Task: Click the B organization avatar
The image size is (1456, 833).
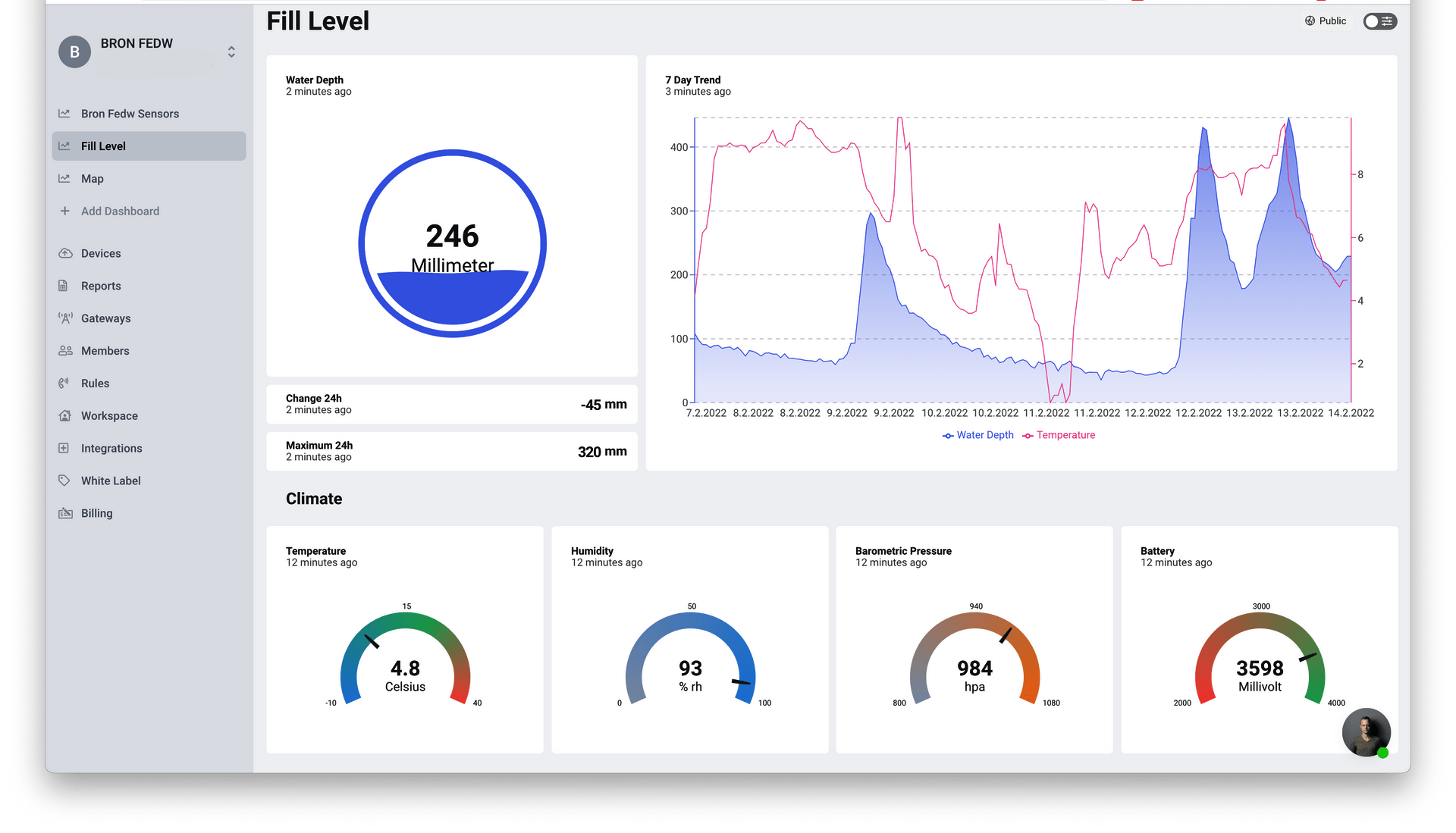Action: [74, 52]
